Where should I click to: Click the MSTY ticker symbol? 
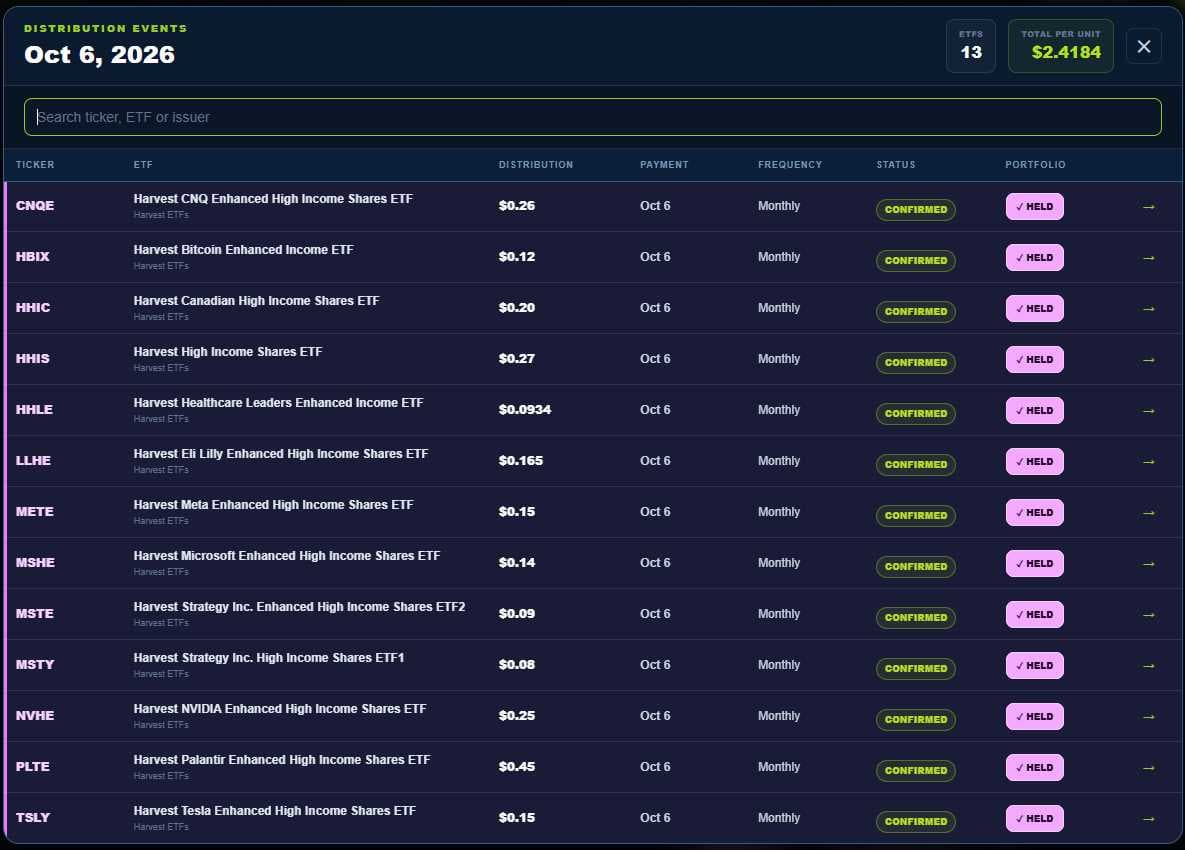pyautogui.click(x=35, y=665)
